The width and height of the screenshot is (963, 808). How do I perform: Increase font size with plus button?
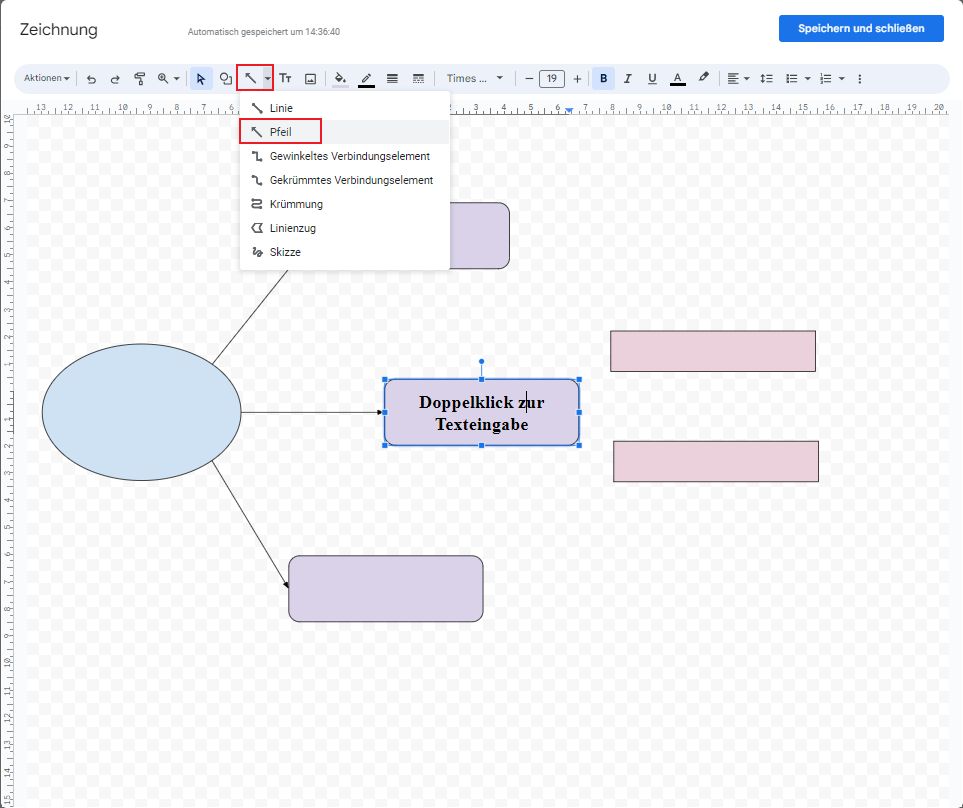[x=577, y=79]
